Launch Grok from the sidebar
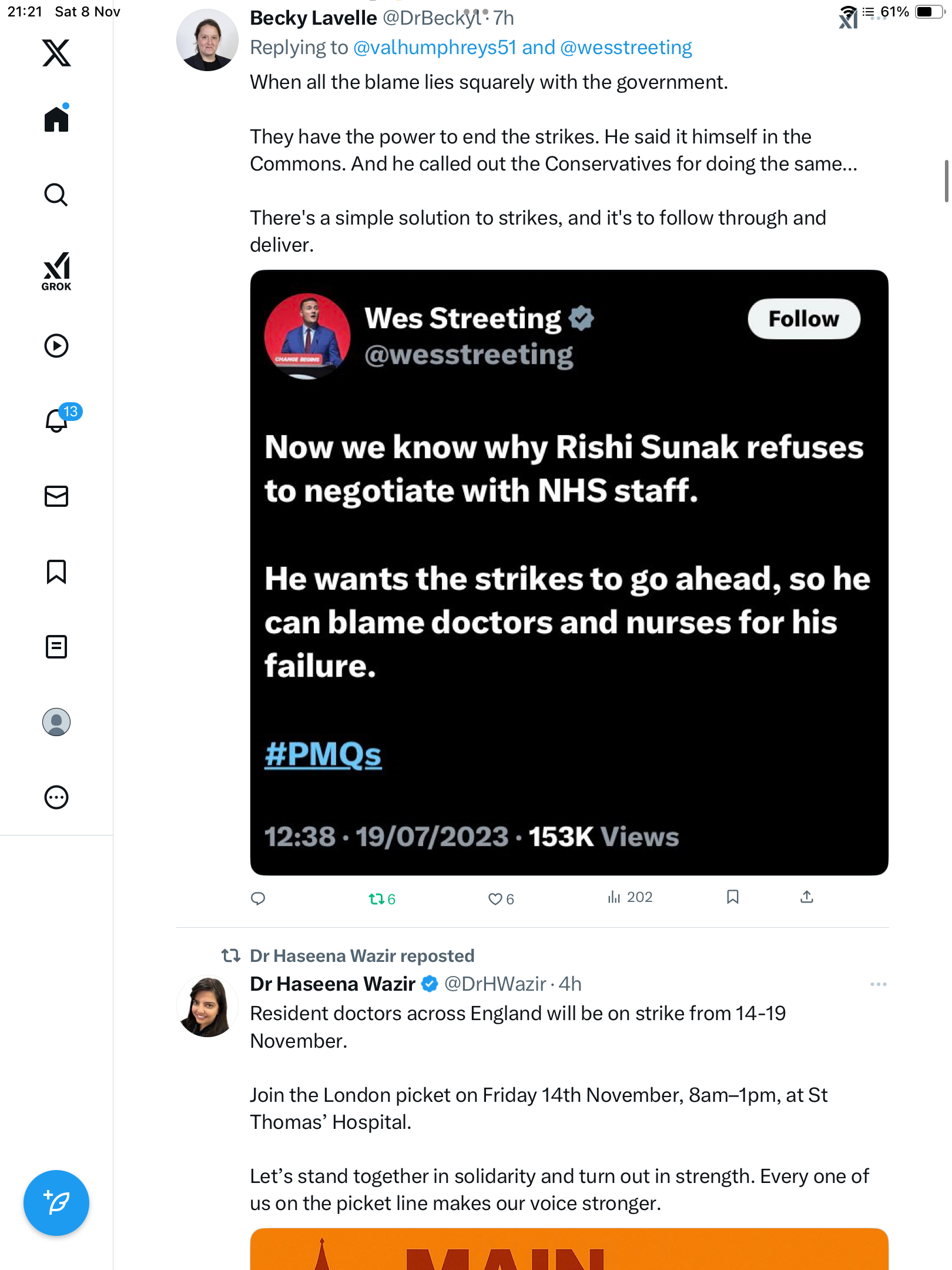 coord(56,271)
